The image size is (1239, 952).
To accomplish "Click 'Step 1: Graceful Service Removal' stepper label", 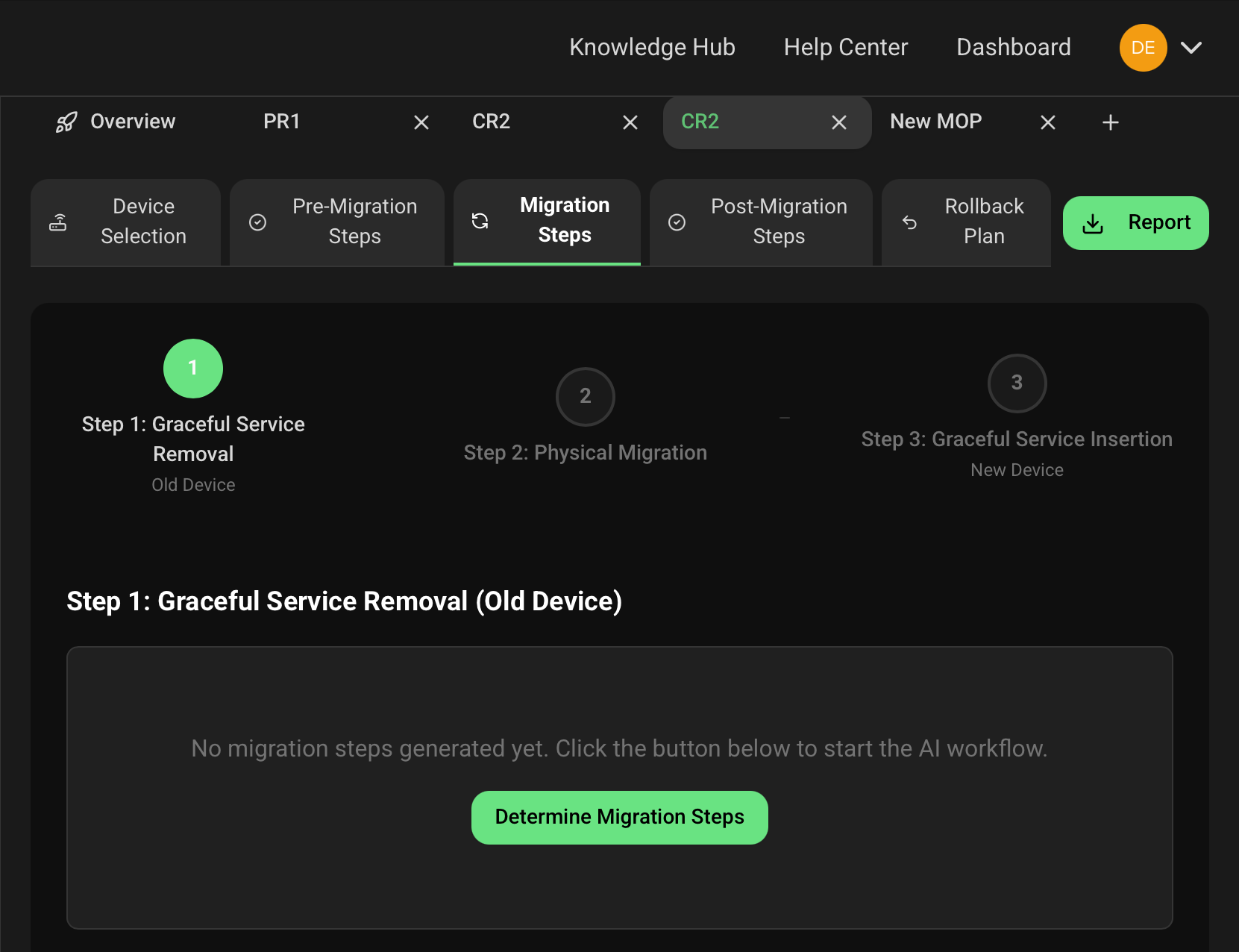I will (193, 439).
